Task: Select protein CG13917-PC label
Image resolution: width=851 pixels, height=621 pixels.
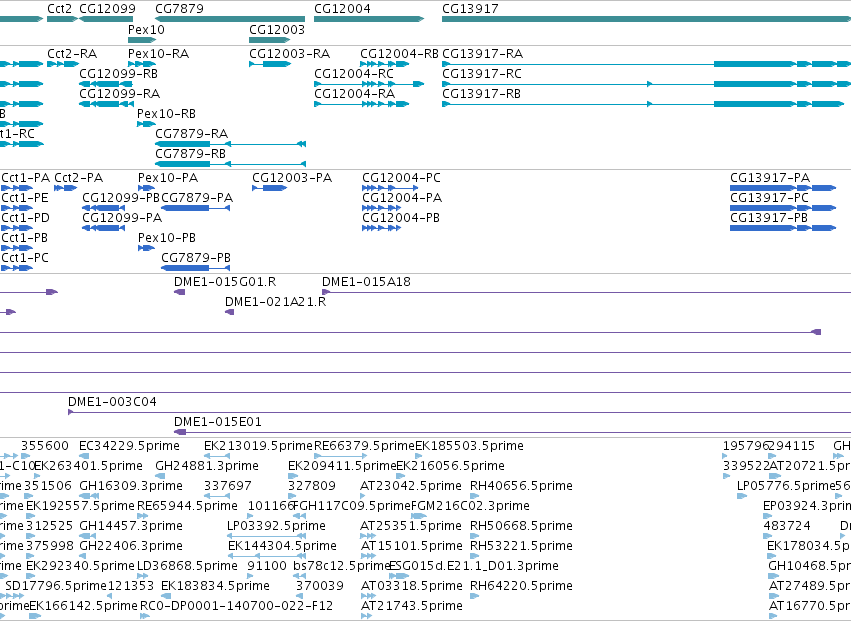Action: (769, 198)
